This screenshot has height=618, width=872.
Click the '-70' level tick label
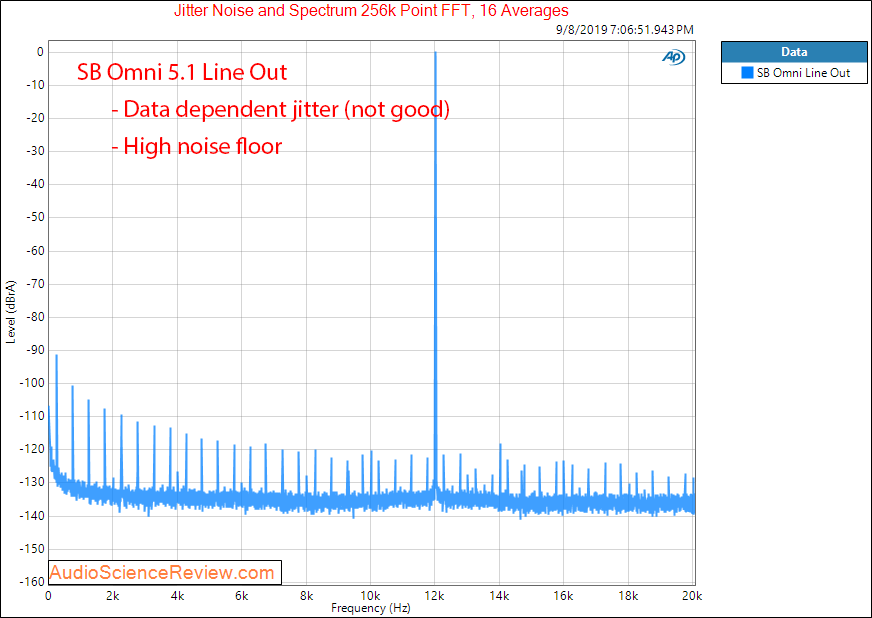34,284
